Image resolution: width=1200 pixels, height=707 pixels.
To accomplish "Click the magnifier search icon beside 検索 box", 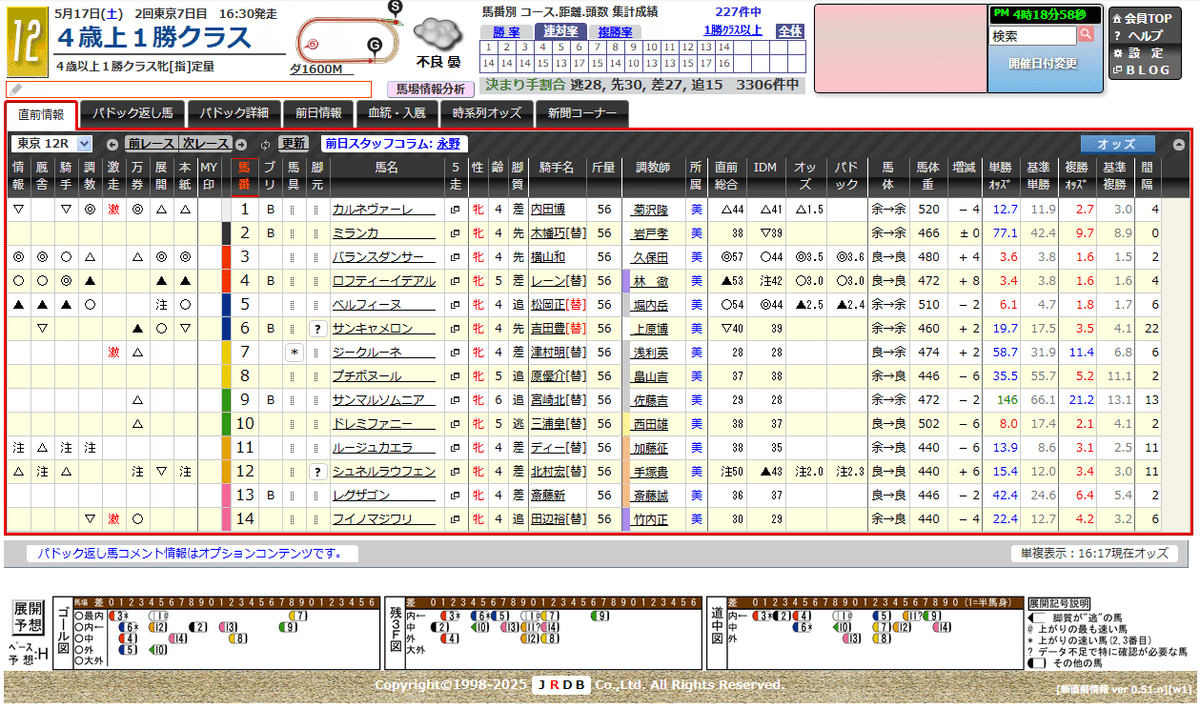I will pyautogui.click(x=1087, y=33).
